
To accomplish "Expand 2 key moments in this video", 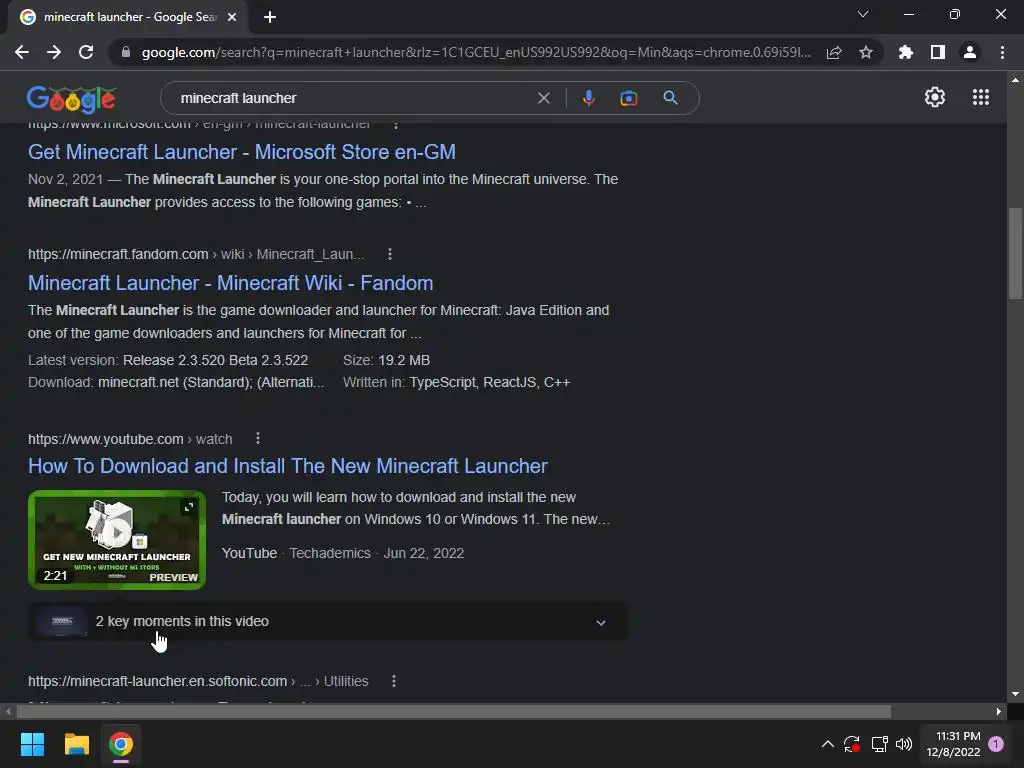I will click(x=328, y=621).
